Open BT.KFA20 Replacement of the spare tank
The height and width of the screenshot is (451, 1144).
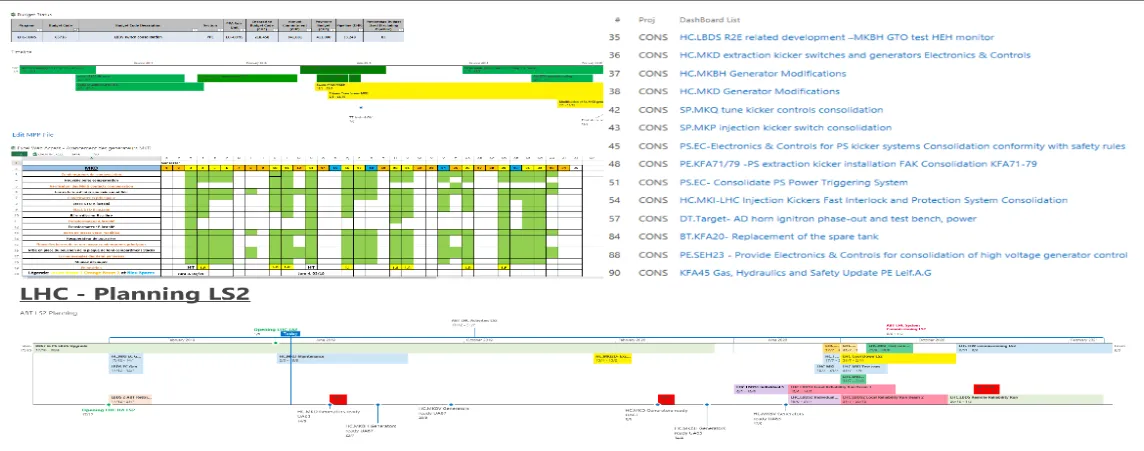point(778,236)
